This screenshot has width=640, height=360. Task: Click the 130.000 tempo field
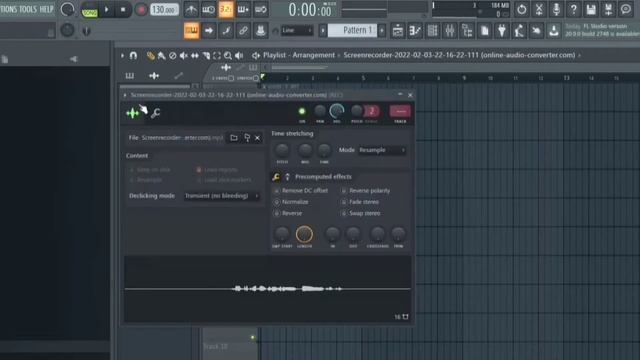pyautogui.click(x=164, y=9)
